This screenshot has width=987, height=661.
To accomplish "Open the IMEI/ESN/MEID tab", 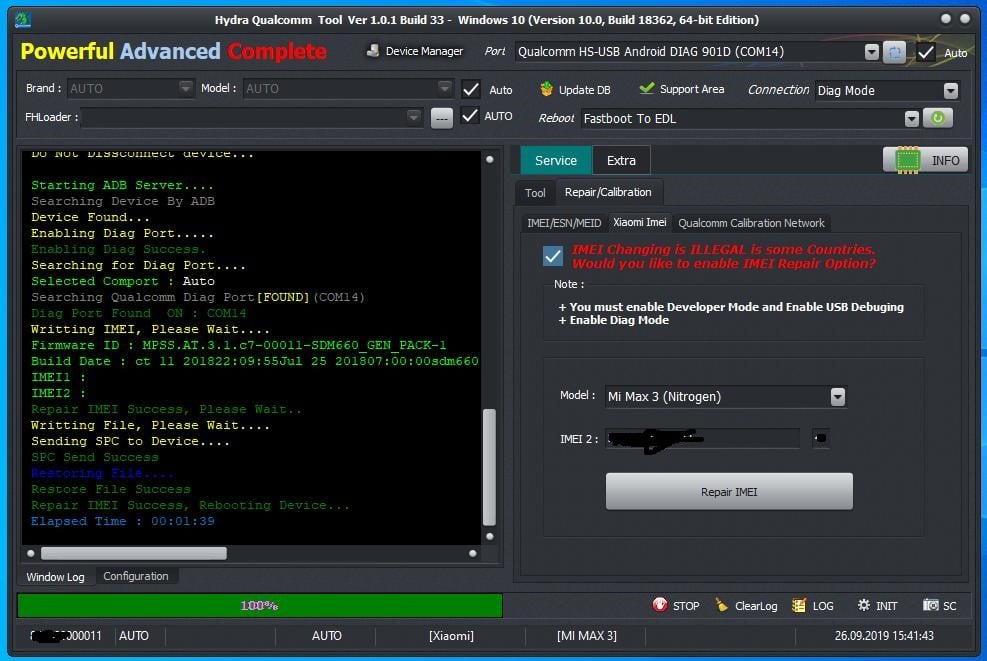I will 564,223.
